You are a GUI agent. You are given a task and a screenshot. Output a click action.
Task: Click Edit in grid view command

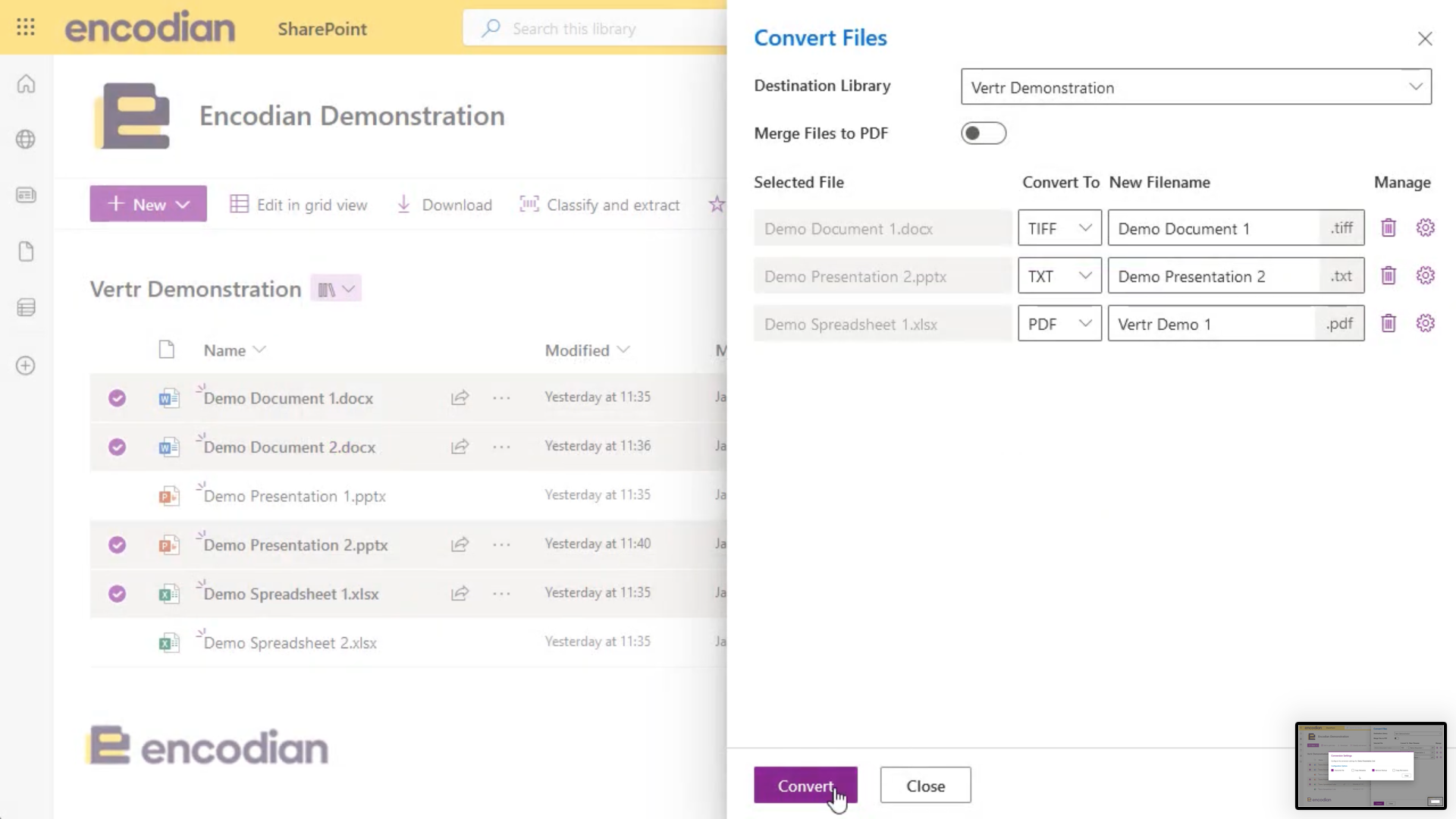pos(299,204)
